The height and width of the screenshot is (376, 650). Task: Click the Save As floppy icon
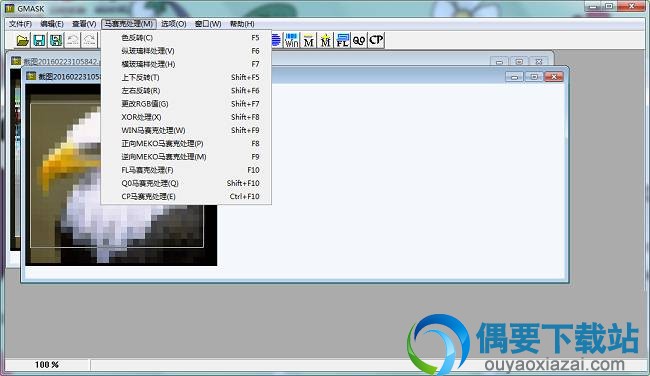[56, 40]
